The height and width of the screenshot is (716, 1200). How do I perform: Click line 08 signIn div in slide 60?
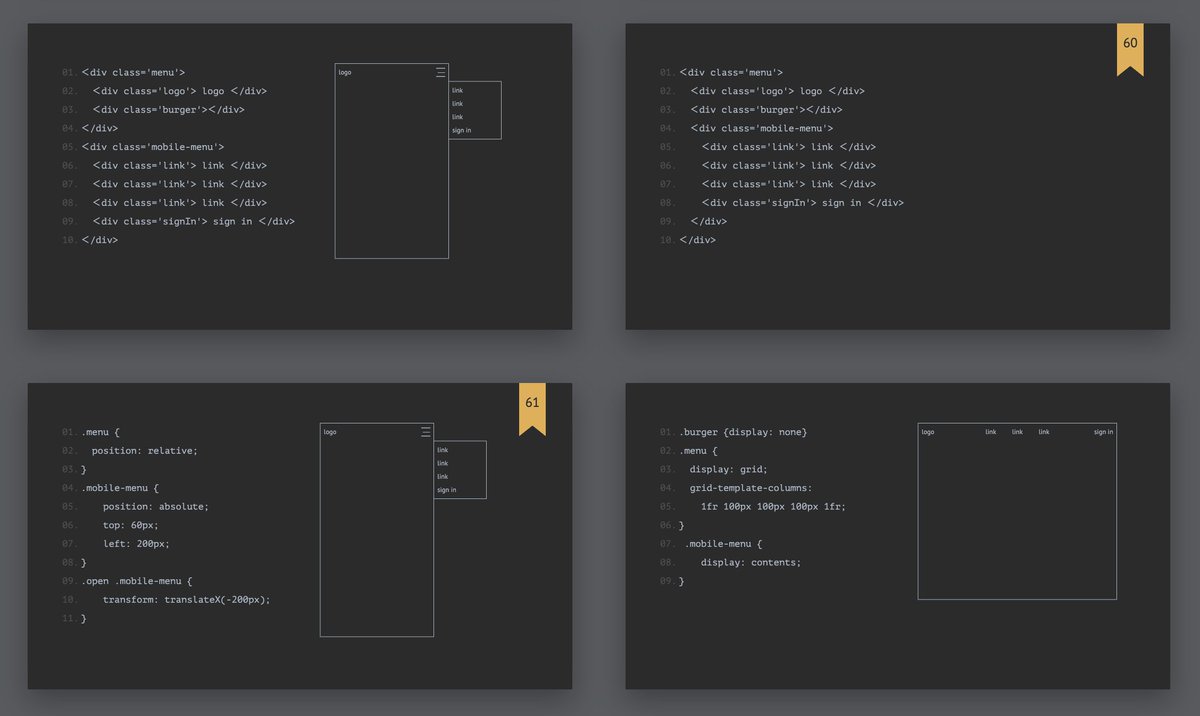[x=803, y=203]
